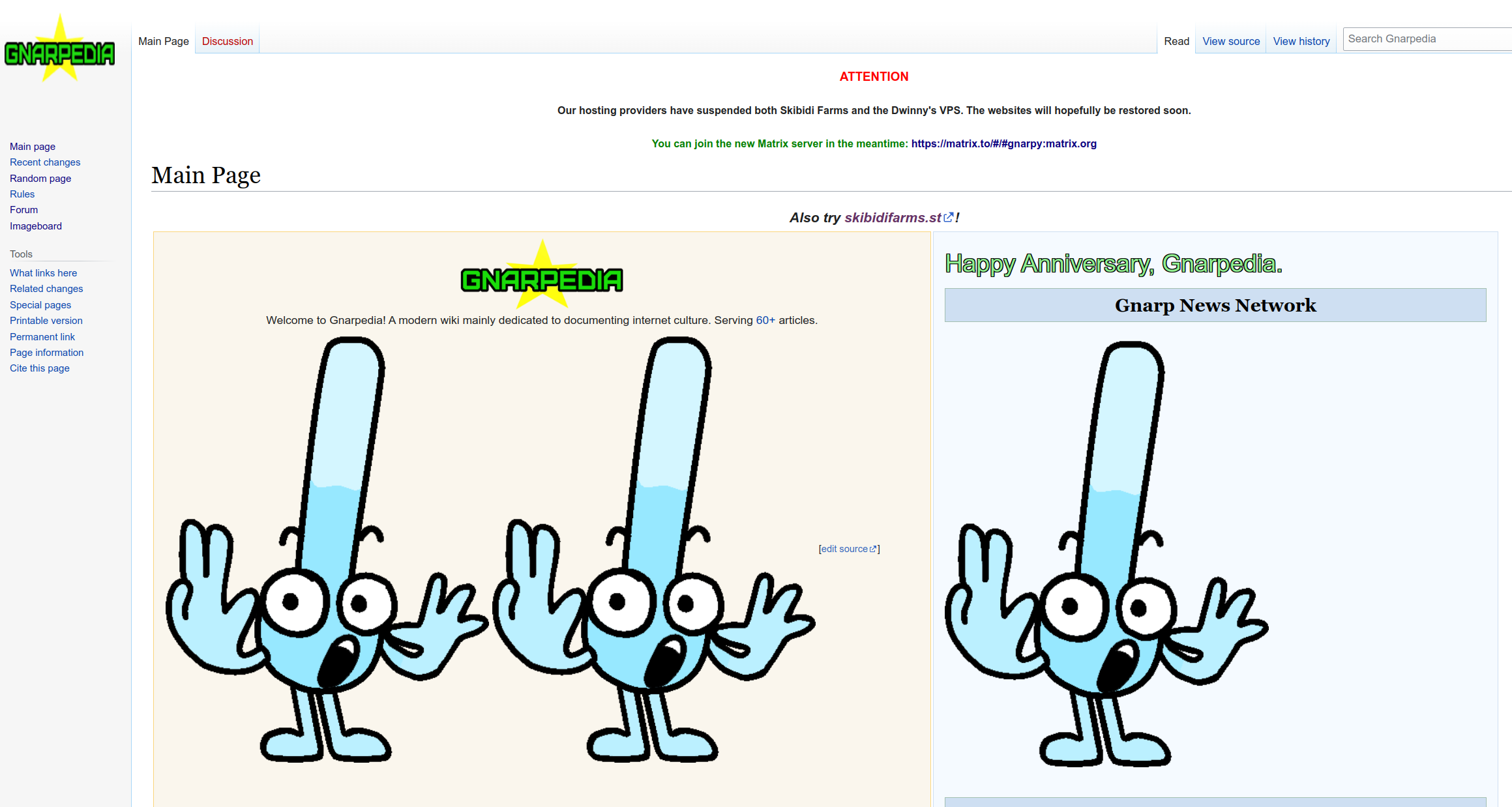Click the external link icon beside edit source
The width and height of the screenshot is (1512, 807).
pos(873,550)
